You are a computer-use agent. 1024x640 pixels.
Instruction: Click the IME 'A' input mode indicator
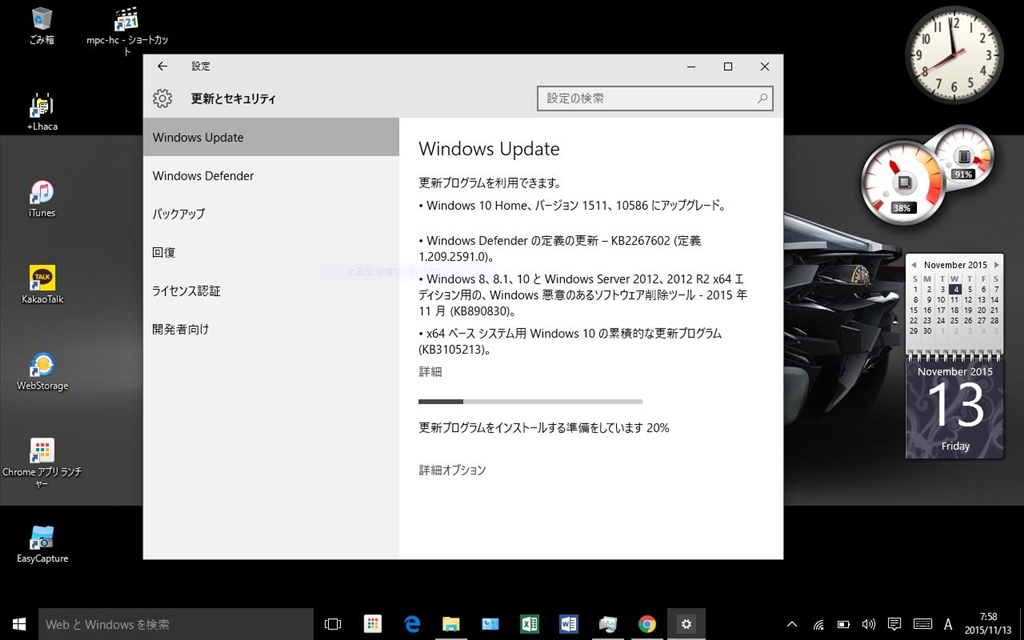948,624
